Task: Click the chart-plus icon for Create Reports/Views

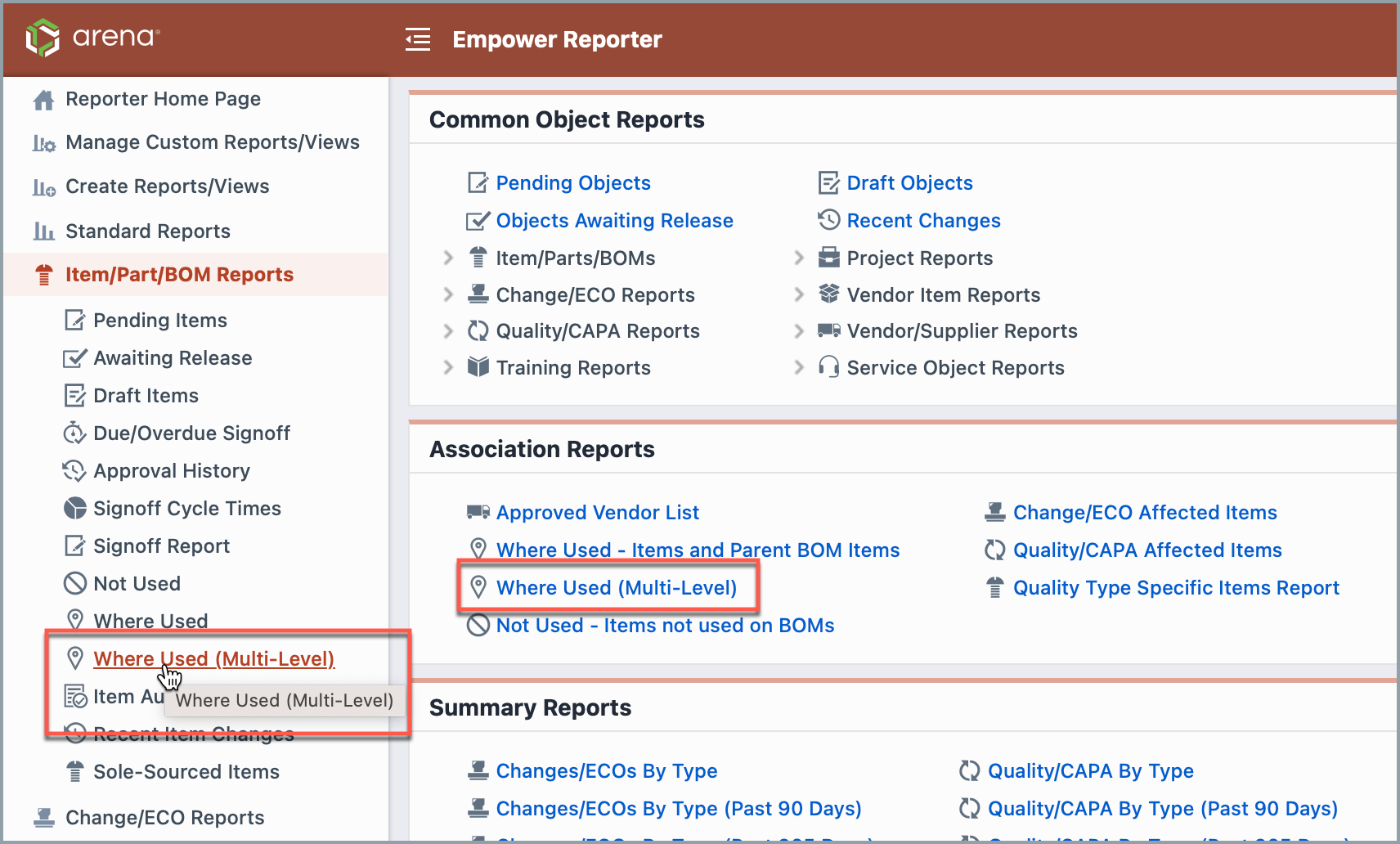Action: point(43,187)
